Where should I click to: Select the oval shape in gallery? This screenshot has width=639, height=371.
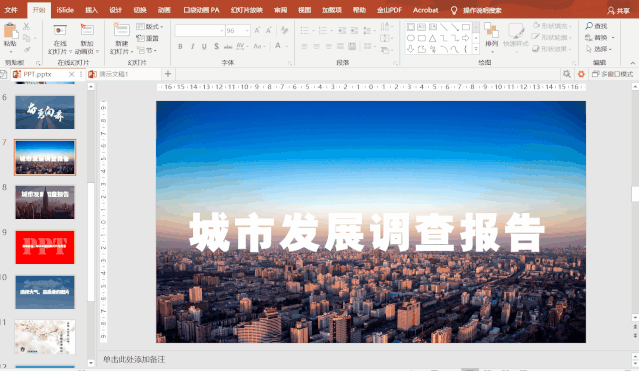pyautogui.click(x=411, y=38)
